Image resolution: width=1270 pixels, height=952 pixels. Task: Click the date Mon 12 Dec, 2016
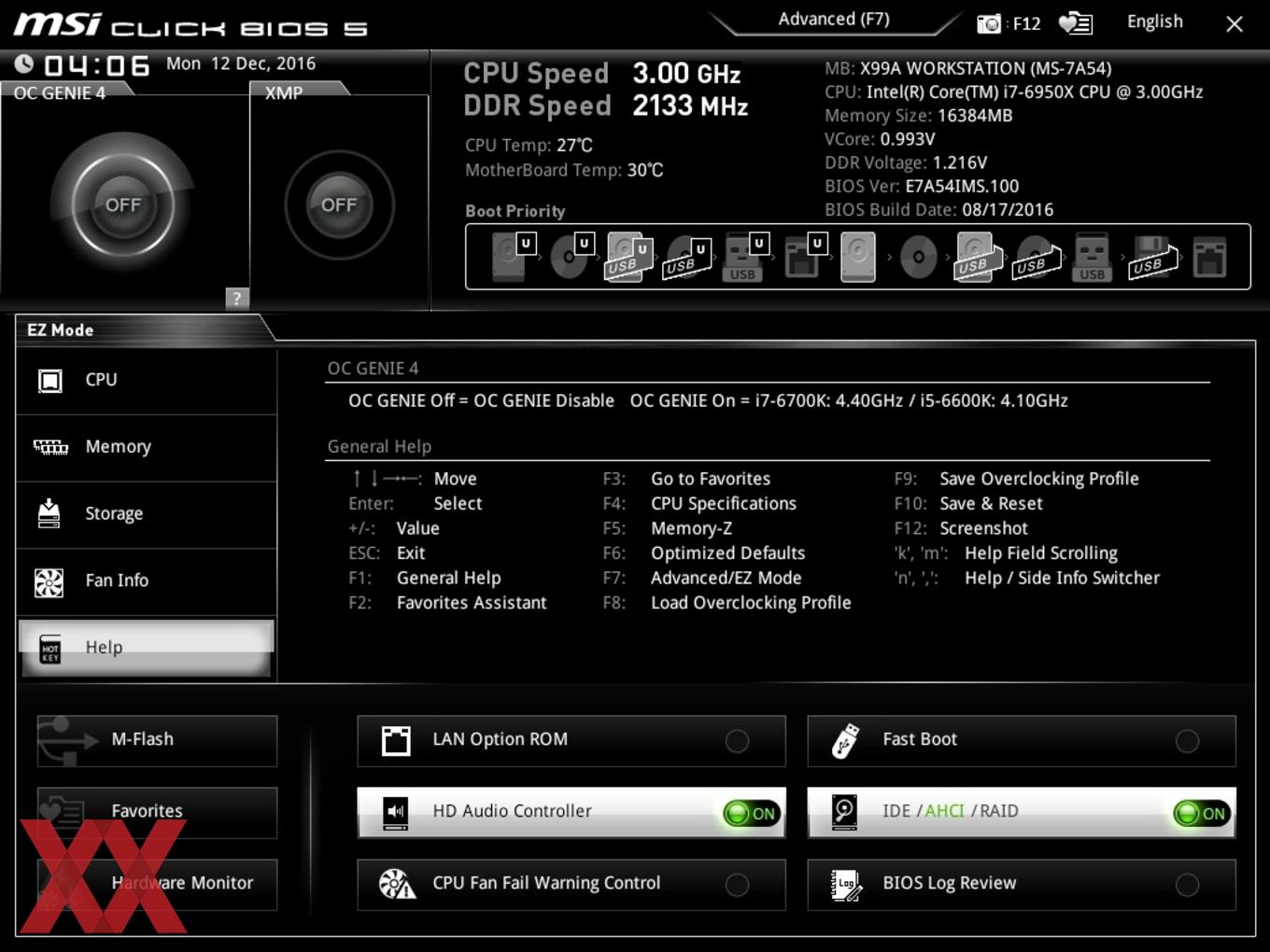241,63
